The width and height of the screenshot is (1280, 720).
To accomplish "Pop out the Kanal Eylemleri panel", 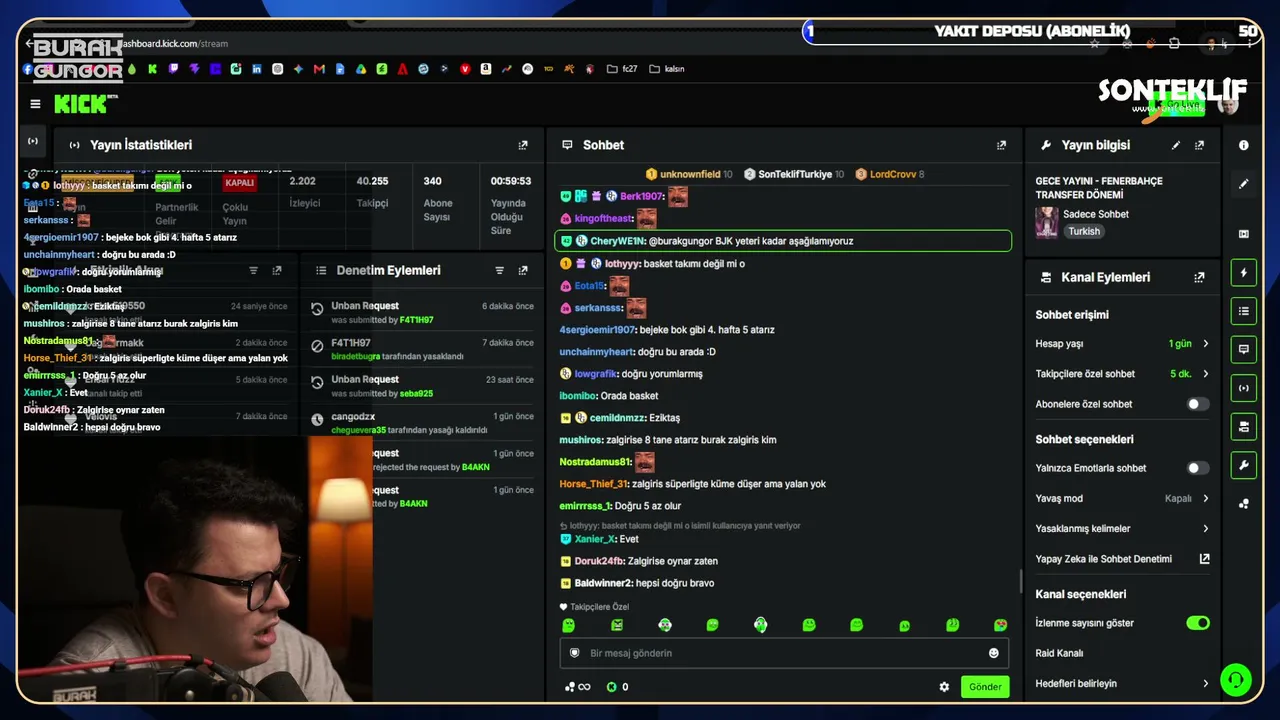I will point(1199,277).
